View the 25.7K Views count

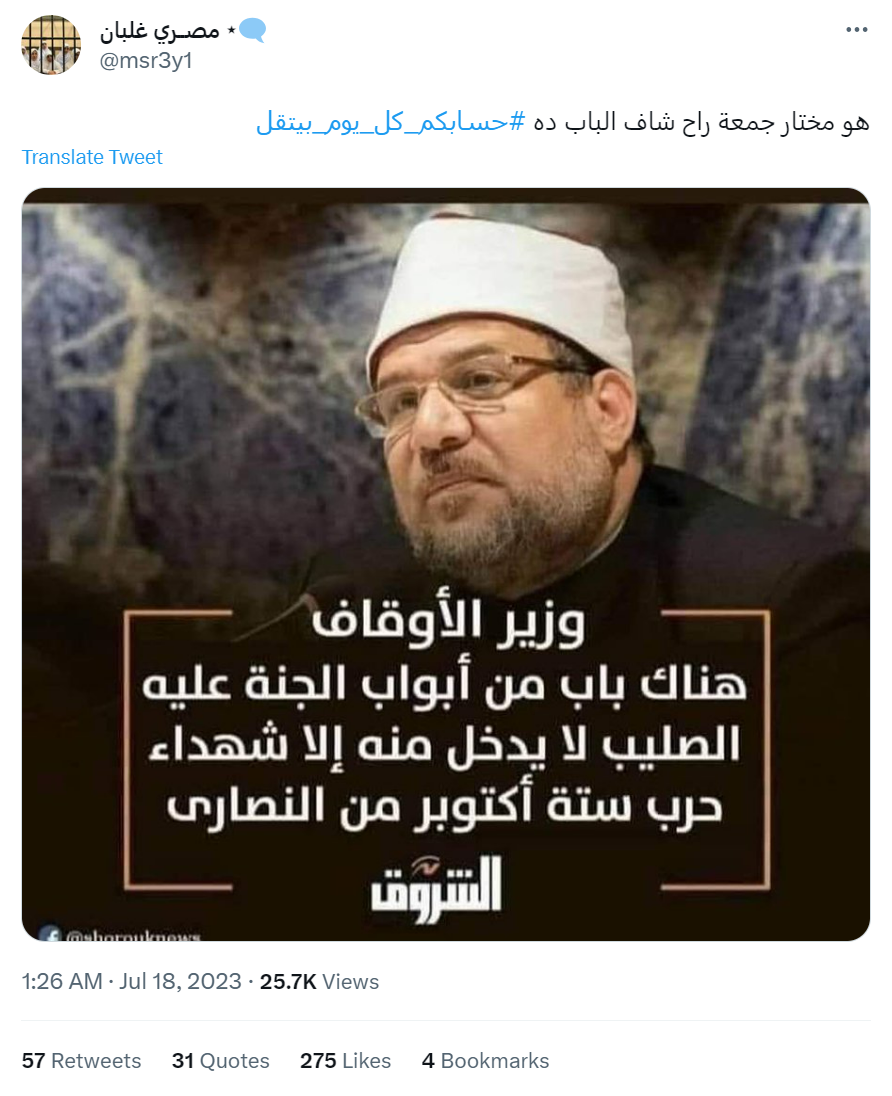[319, 981]
